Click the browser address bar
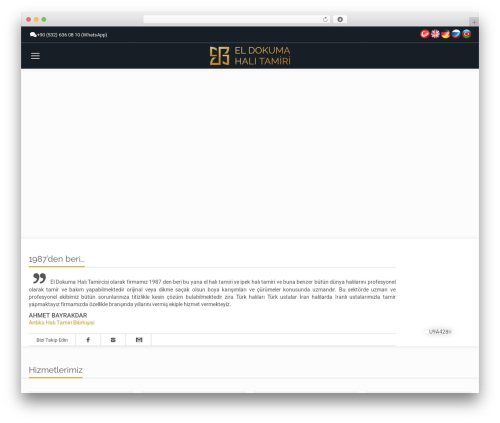Screen dimensions: 500x423 pos(237,19)
